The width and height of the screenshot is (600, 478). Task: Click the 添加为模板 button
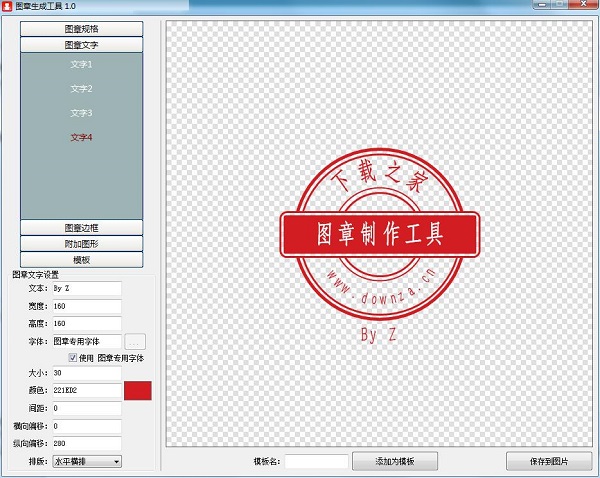395,461
